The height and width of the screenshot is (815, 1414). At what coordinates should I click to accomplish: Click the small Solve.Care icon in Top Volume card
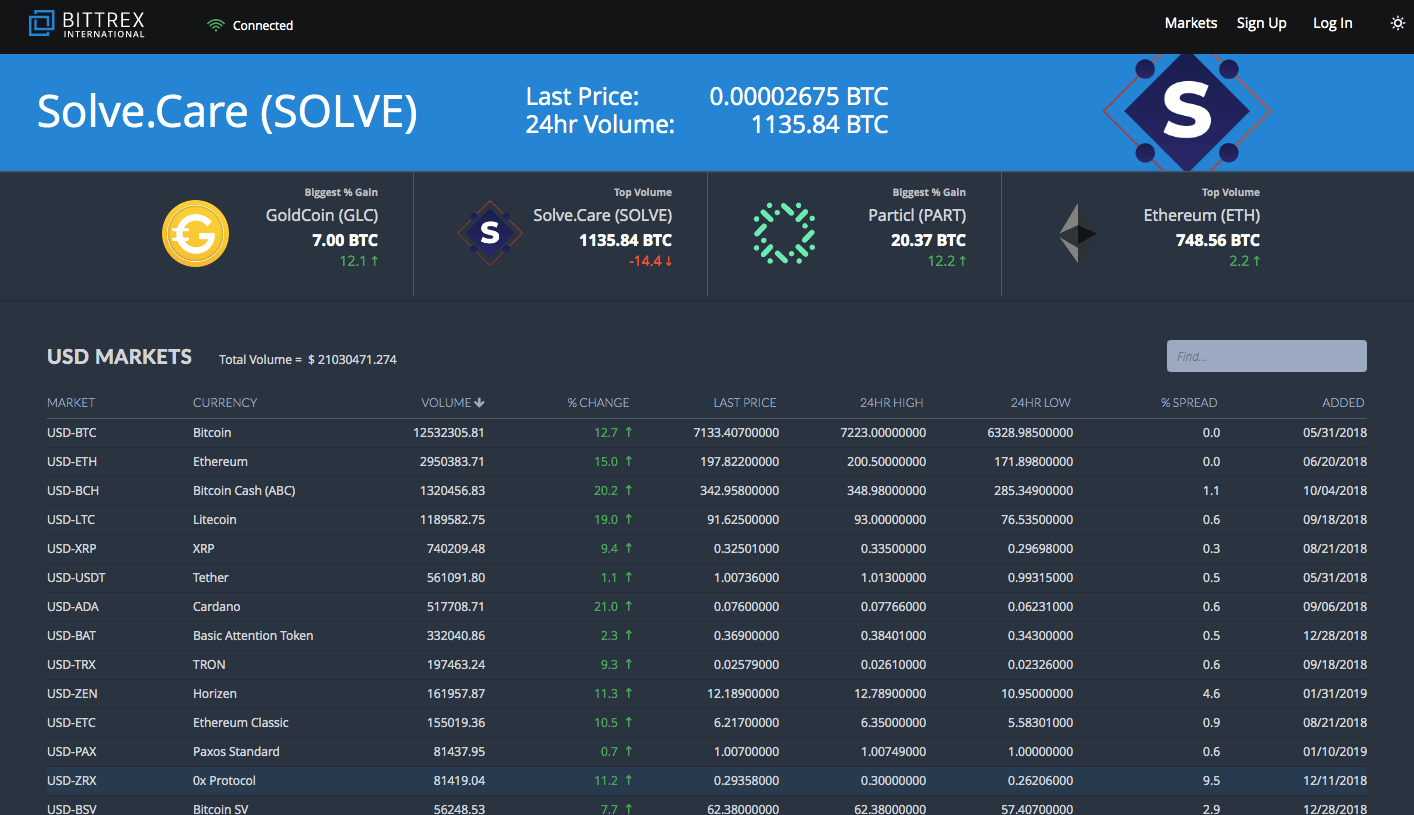pyautogui.click(x=490, y=232)
